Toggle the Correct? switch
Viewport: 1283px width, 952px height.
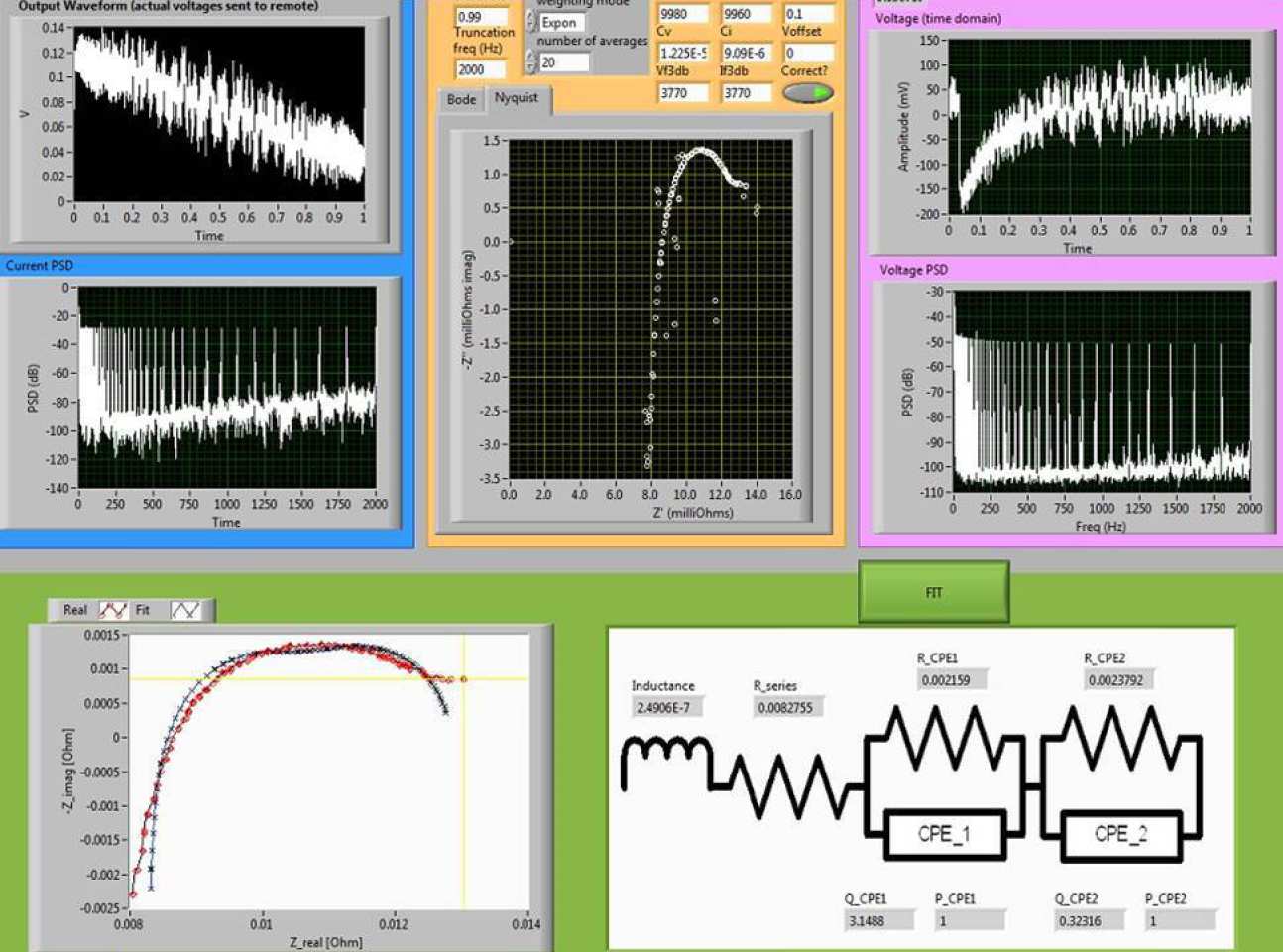[x=807, y=92]
